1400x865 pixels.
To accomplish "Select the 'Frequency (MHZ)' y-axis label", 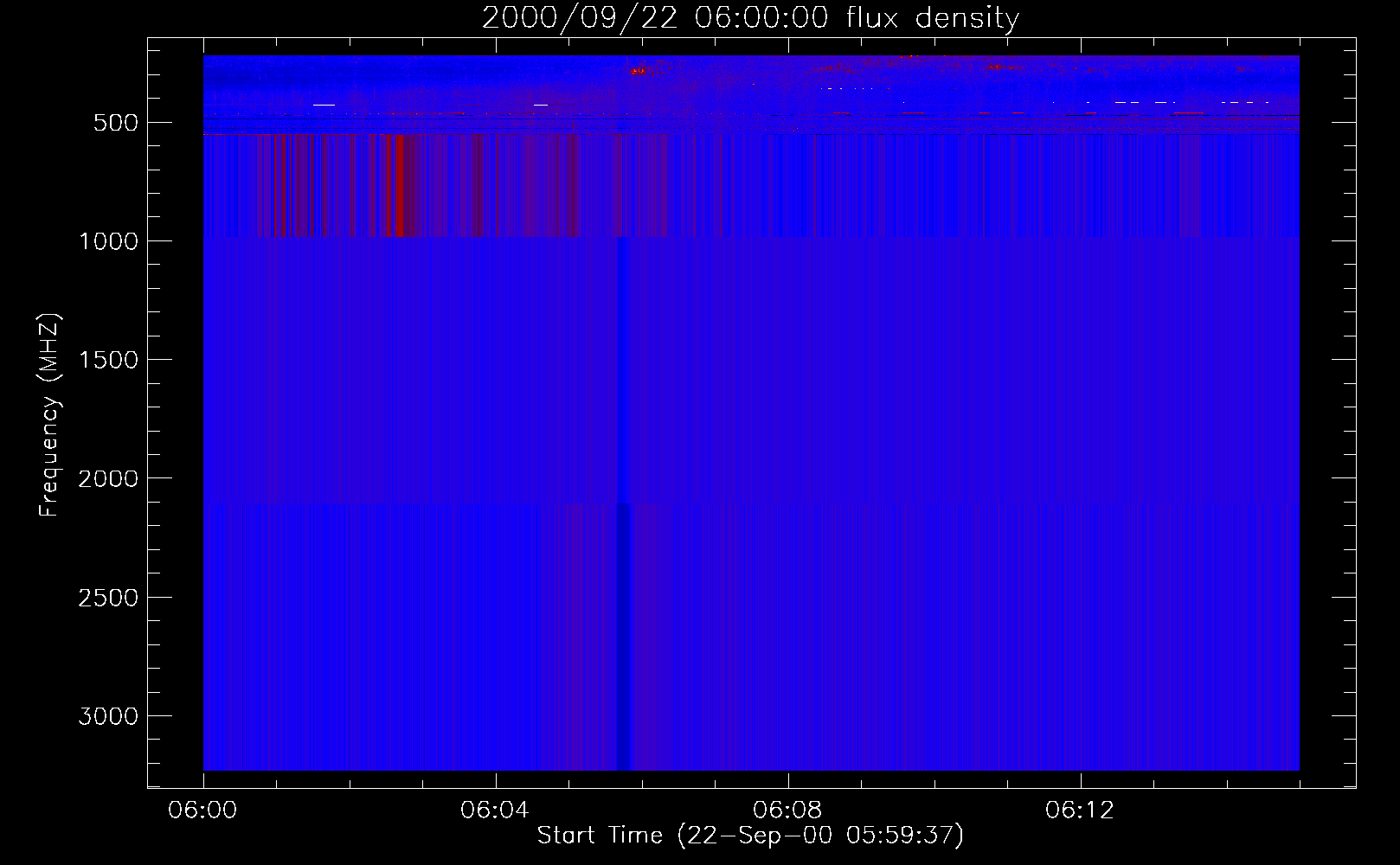I will tap(49, 415).
